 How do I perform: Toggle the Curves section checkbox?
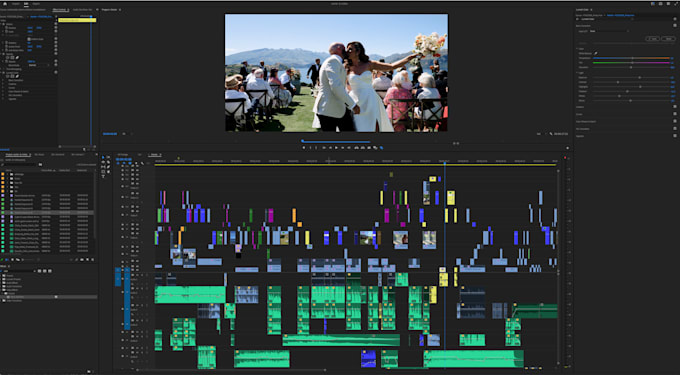point(675,114)
